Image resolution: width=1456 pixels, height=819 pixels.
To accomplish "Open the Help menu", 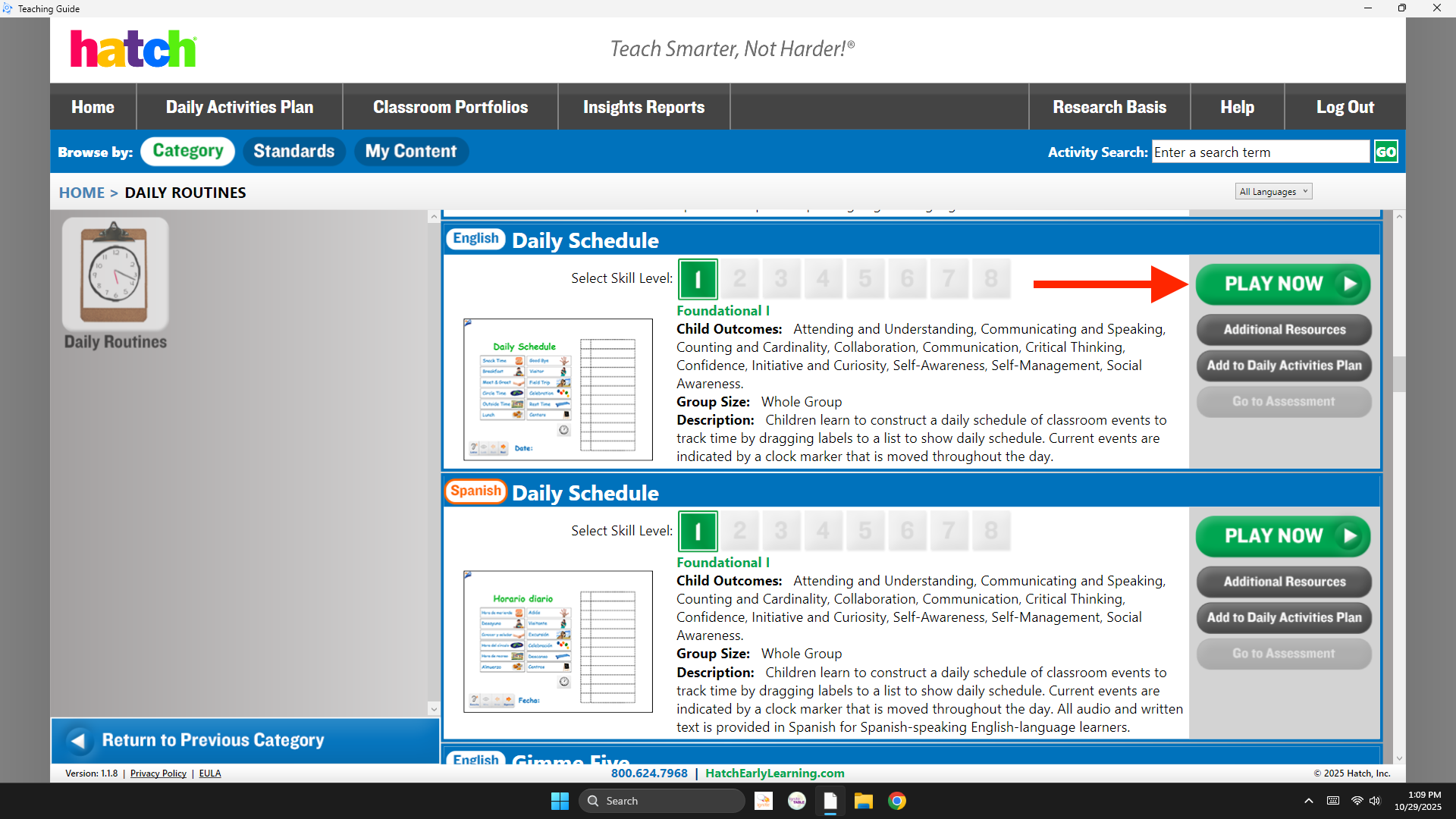I will [x=1238, y=107].
